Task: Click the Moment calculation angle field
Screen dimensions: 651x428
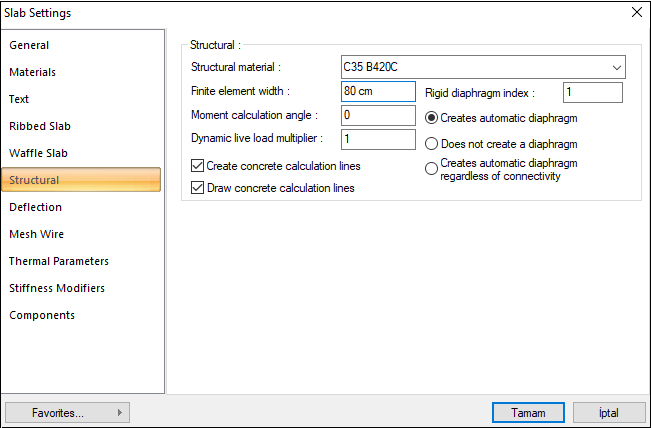Action: coord(377,115)
